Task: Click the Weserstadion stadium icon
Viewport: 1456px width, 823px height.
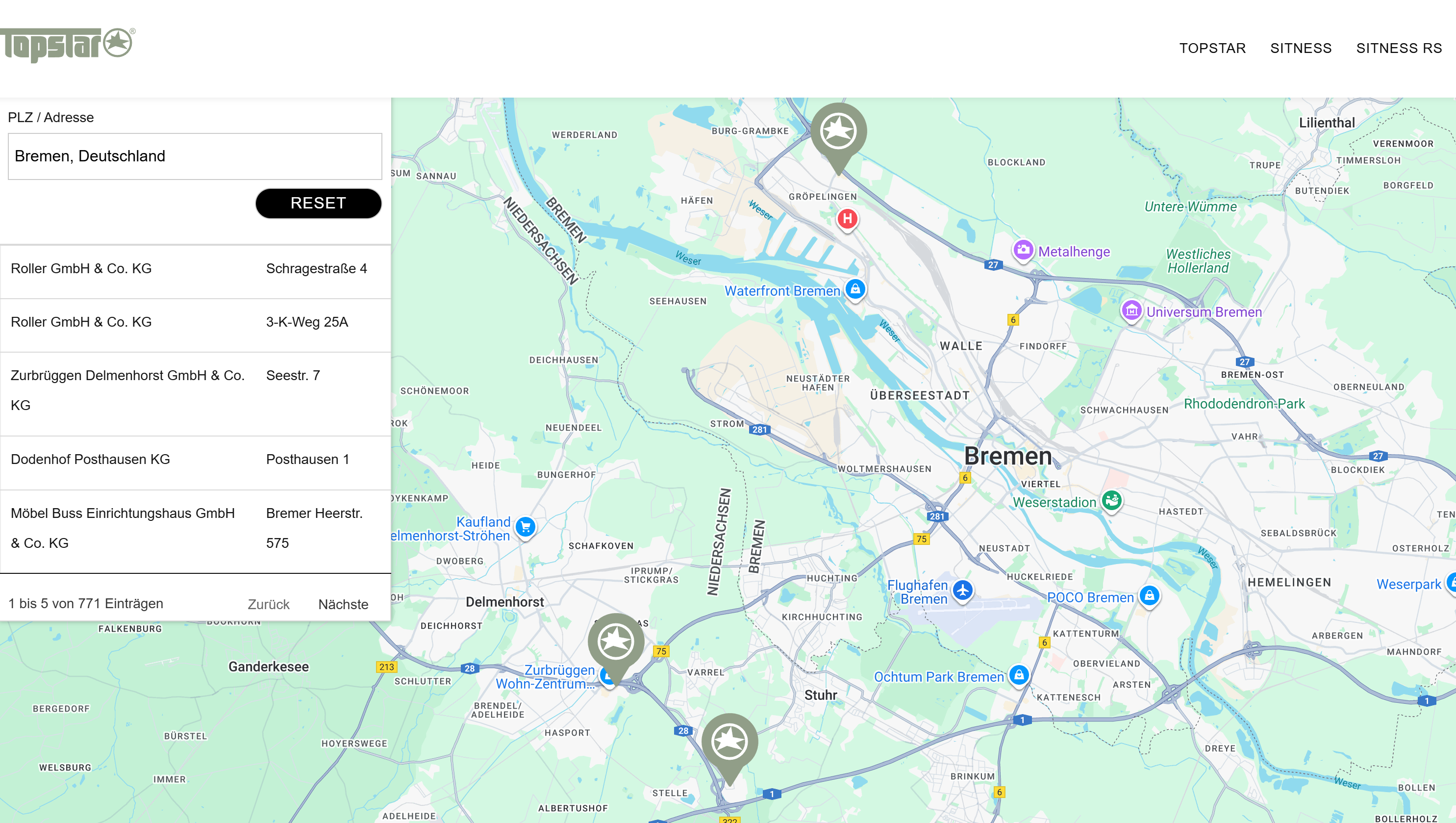Action: (1112, 501)
